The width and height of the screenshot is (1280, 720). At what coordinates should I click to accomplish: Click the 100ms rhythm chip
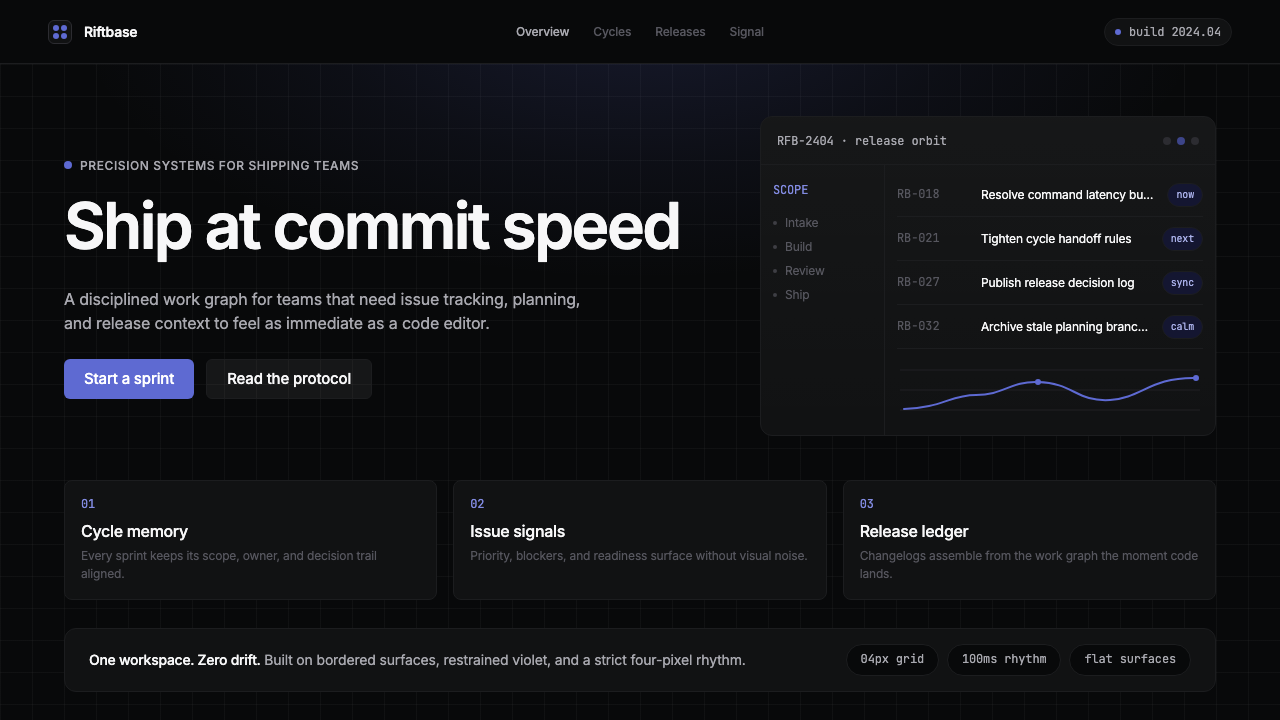coord(1004,660)
